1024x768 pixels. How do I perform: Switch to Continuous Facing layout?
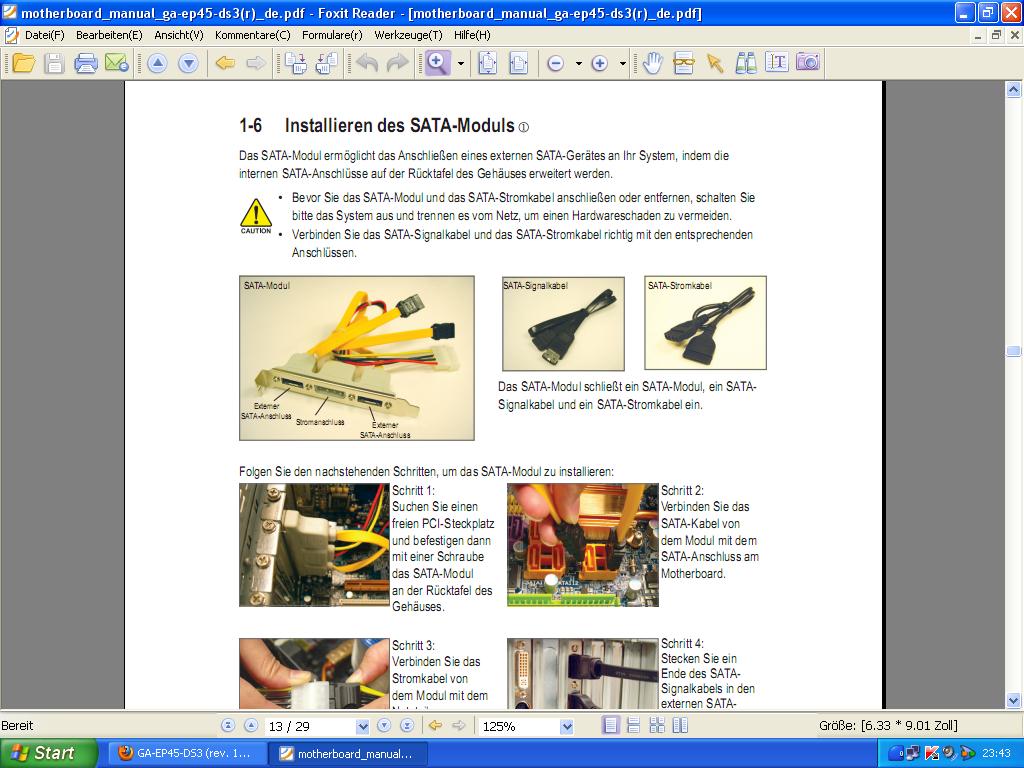click(680, 726)
